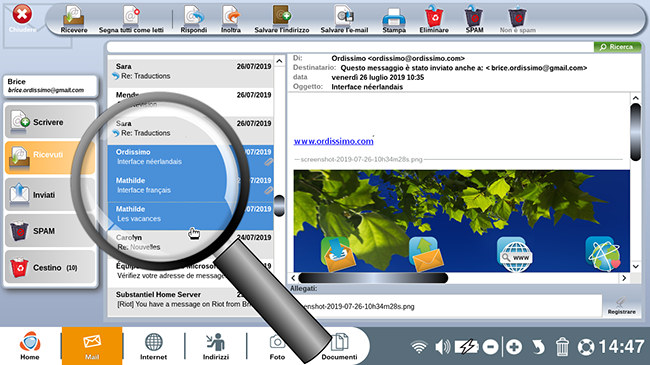Viewport: 650px width, 365px height.
Task: Compose new mail with Scrivere
Action: tap(50, 122)
